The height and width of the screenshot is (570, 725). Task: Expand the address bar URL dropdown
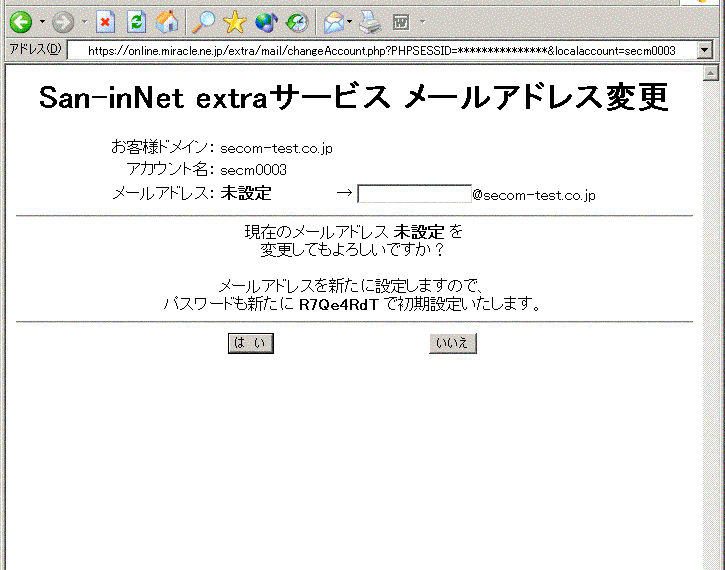pos(705,50)
